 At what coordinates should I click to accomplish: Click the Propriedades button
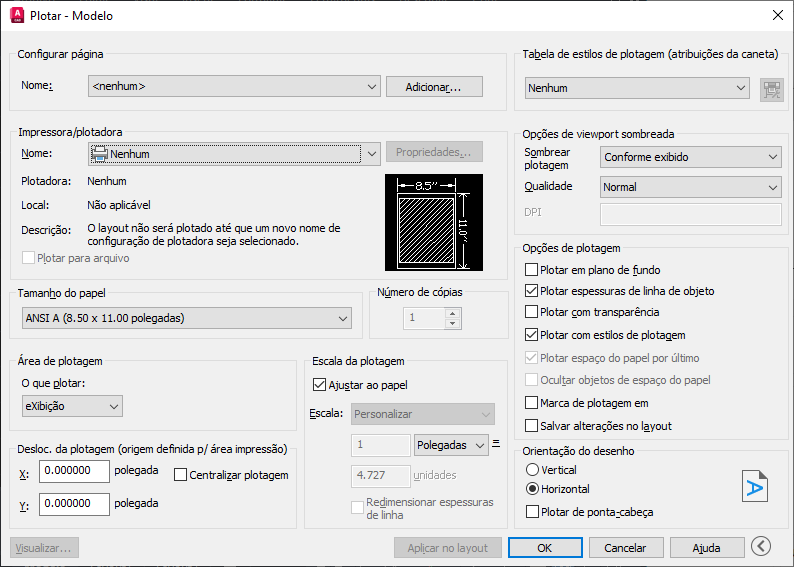click(434, 152)
